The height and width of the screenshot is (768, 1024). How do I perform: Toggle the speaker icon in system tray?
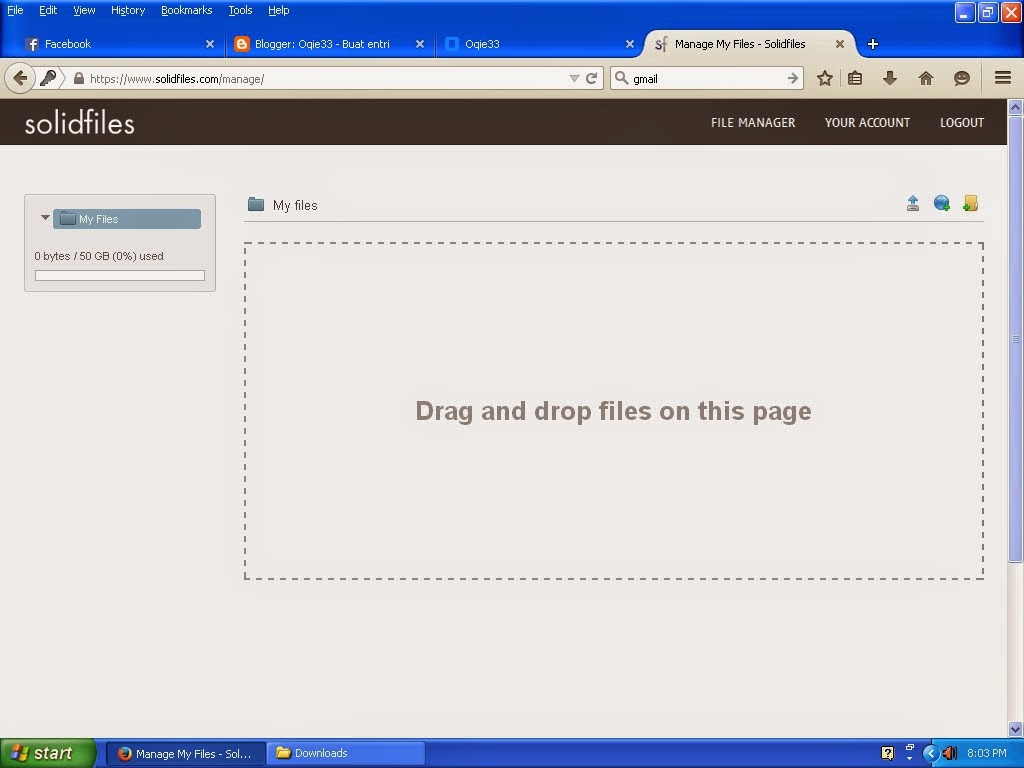click(946, 752)
